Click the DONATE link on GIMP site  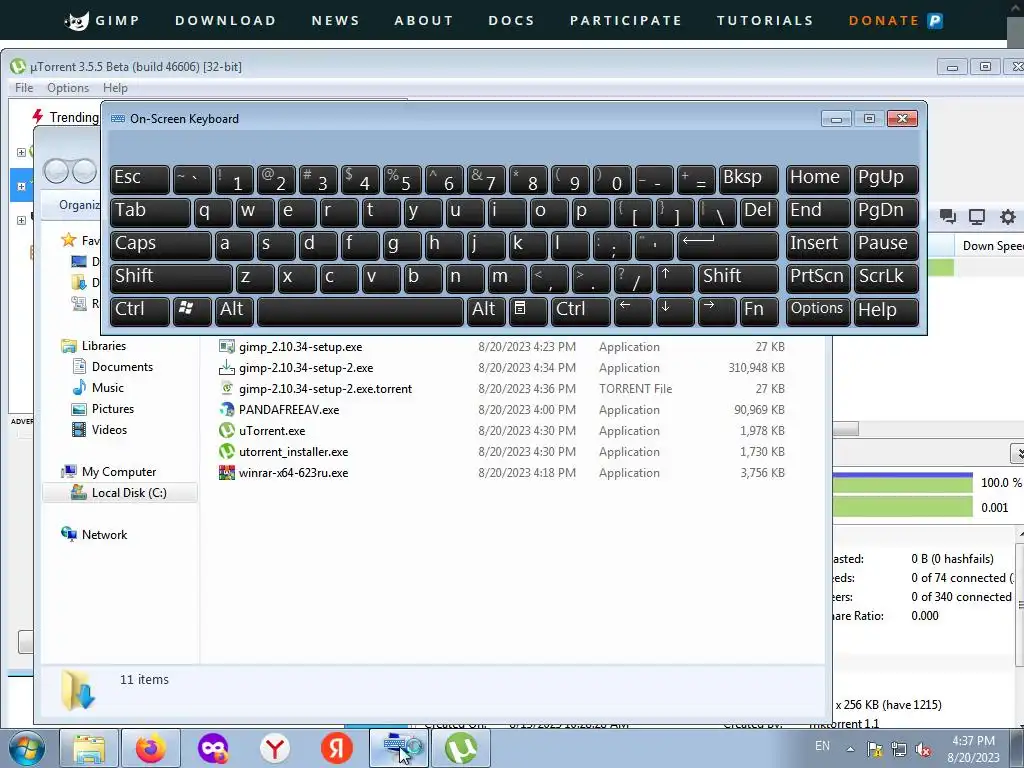(x=895, y=20)
